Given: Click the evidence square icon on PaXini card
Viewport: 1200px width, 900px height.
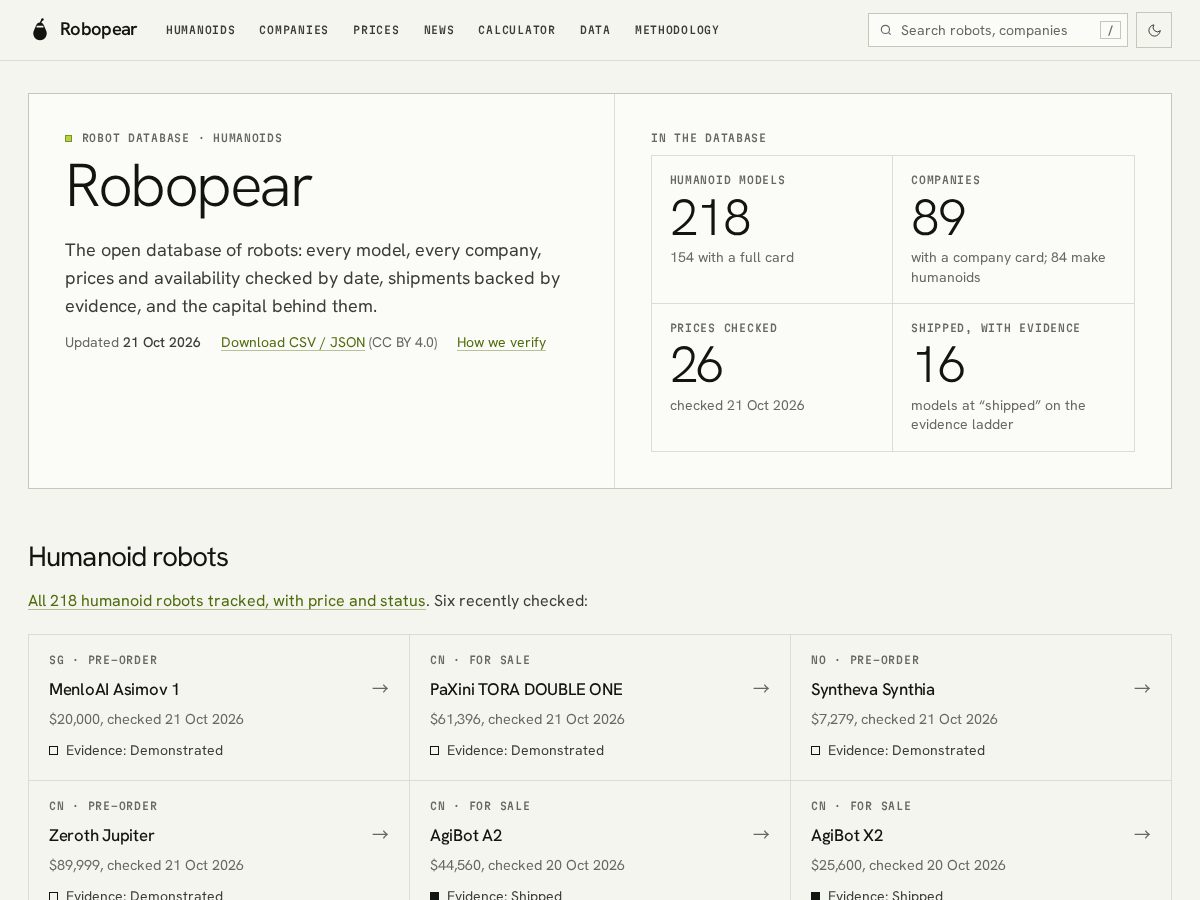Looking at the screenshot, I should click(435, 750).
